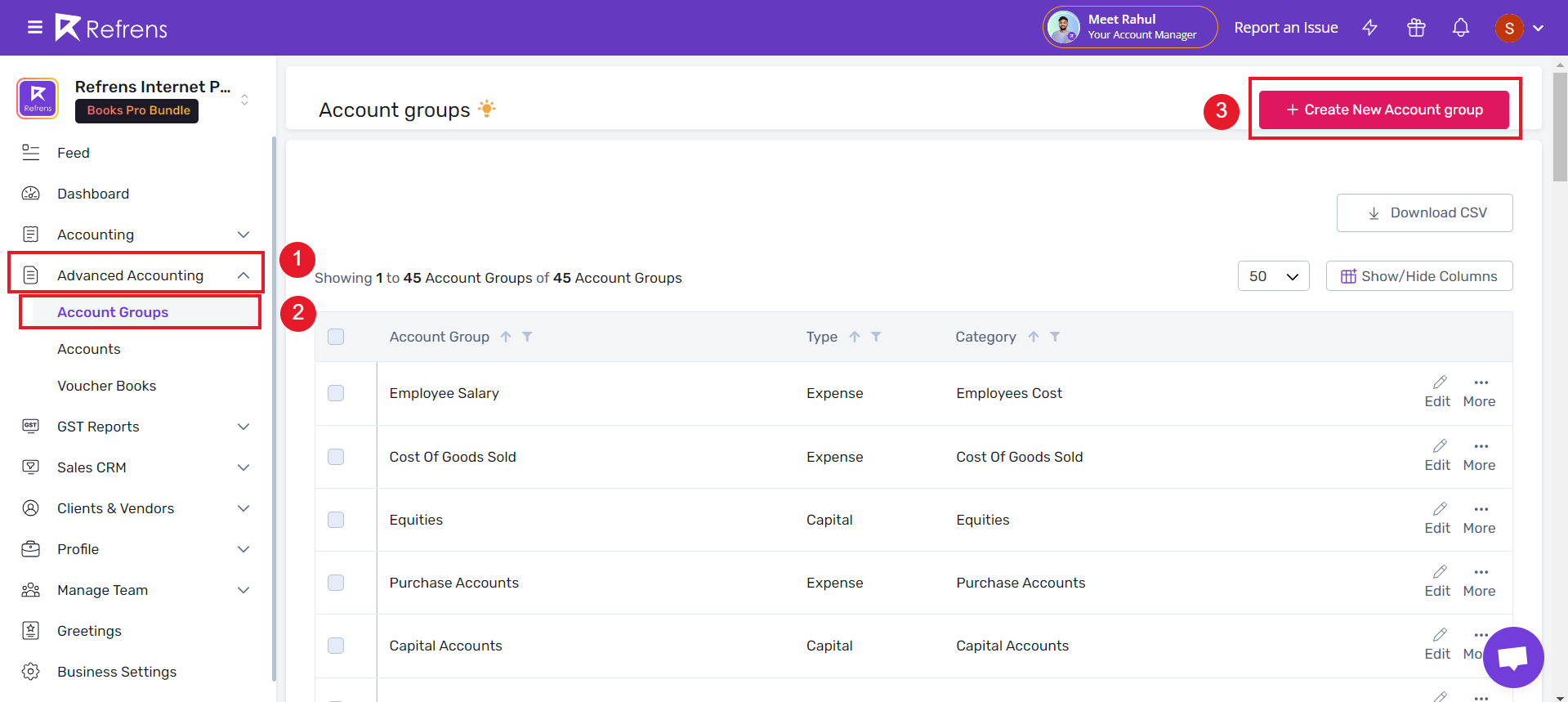Viewport: 1568px width, 702px height.
Task: Click the sidebar vertical scrollbar
Action: (274, 409)
